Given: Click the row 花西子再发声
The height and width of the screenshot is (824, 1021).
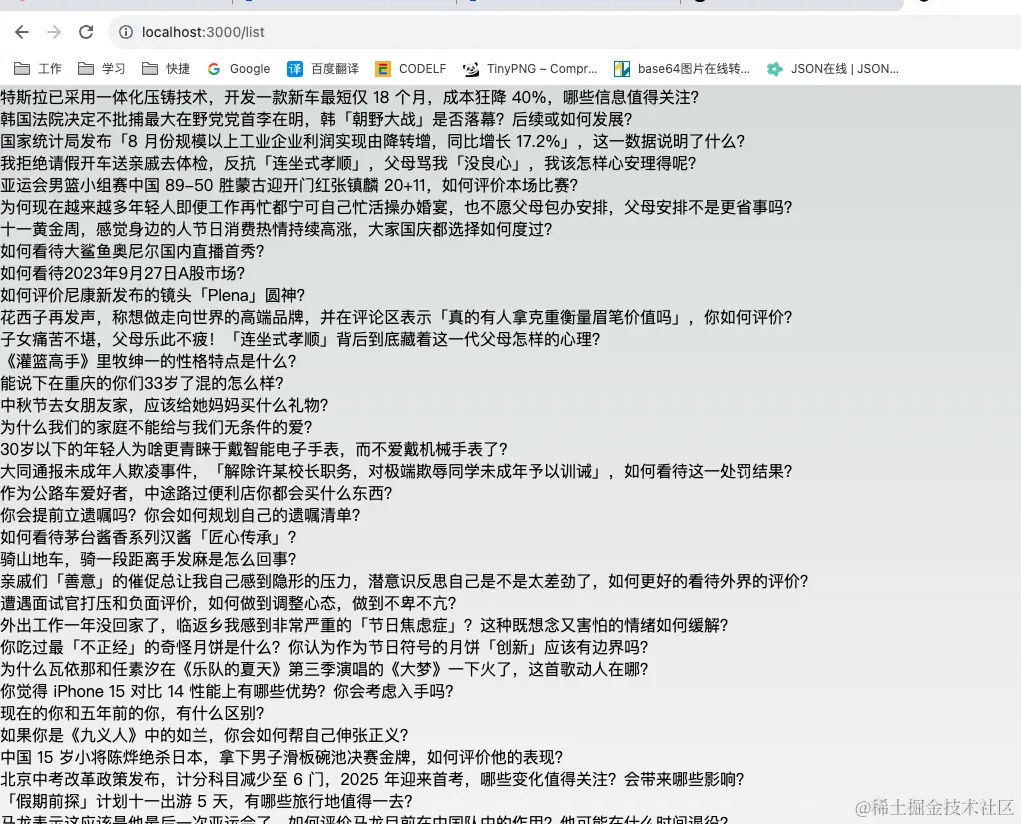Looking at the screenshot, I should pyautogui.click(x=397, y=318).
